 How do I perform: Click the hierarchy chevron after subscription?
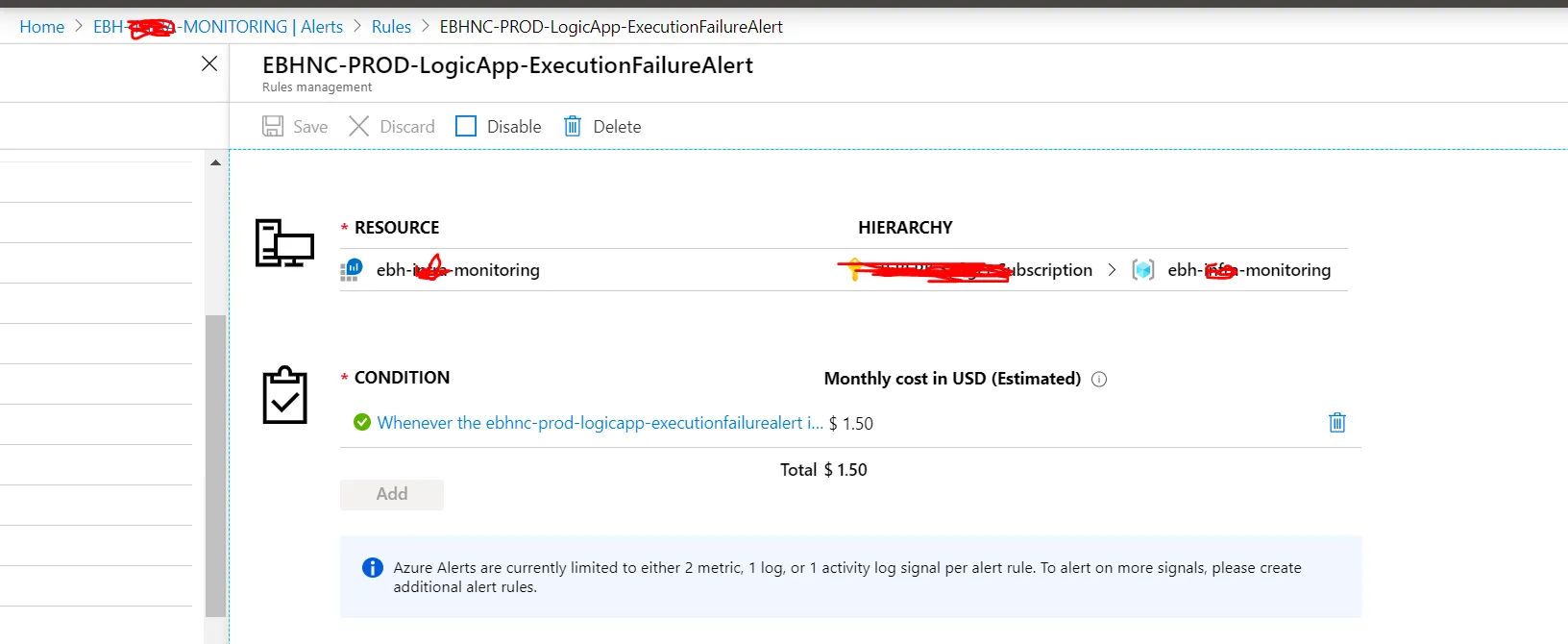[x=1112, y=270]
